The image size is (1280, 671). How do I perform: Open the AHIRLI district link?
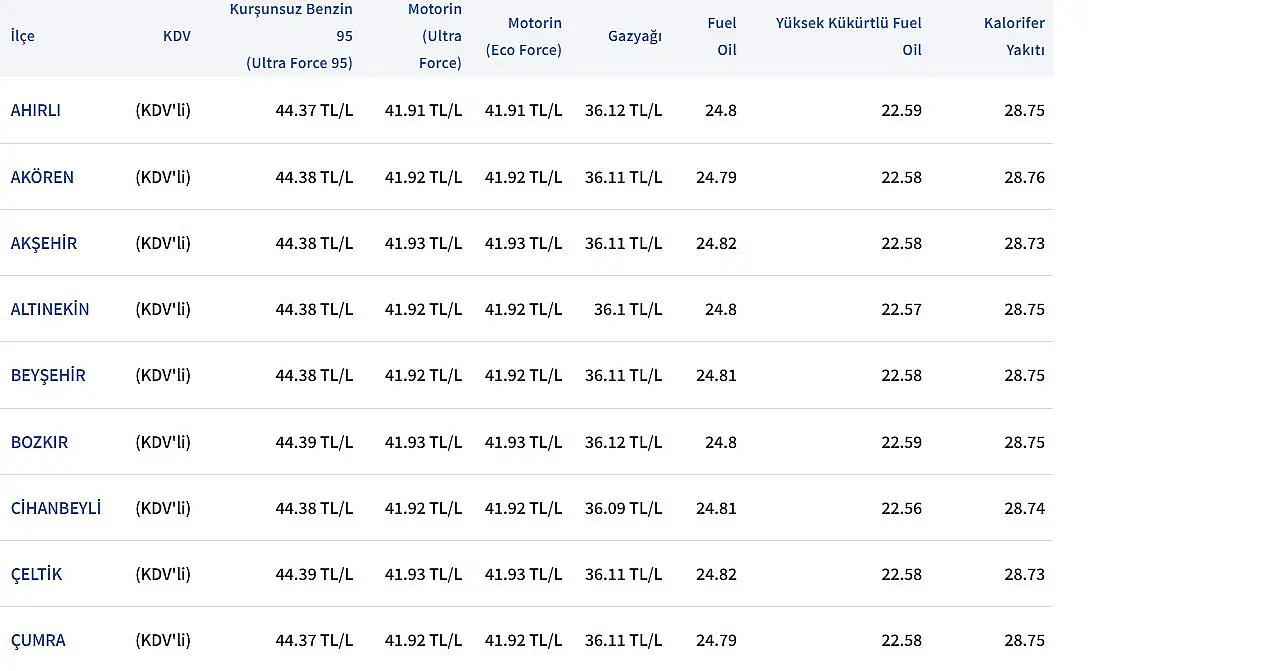pos(36,110)
